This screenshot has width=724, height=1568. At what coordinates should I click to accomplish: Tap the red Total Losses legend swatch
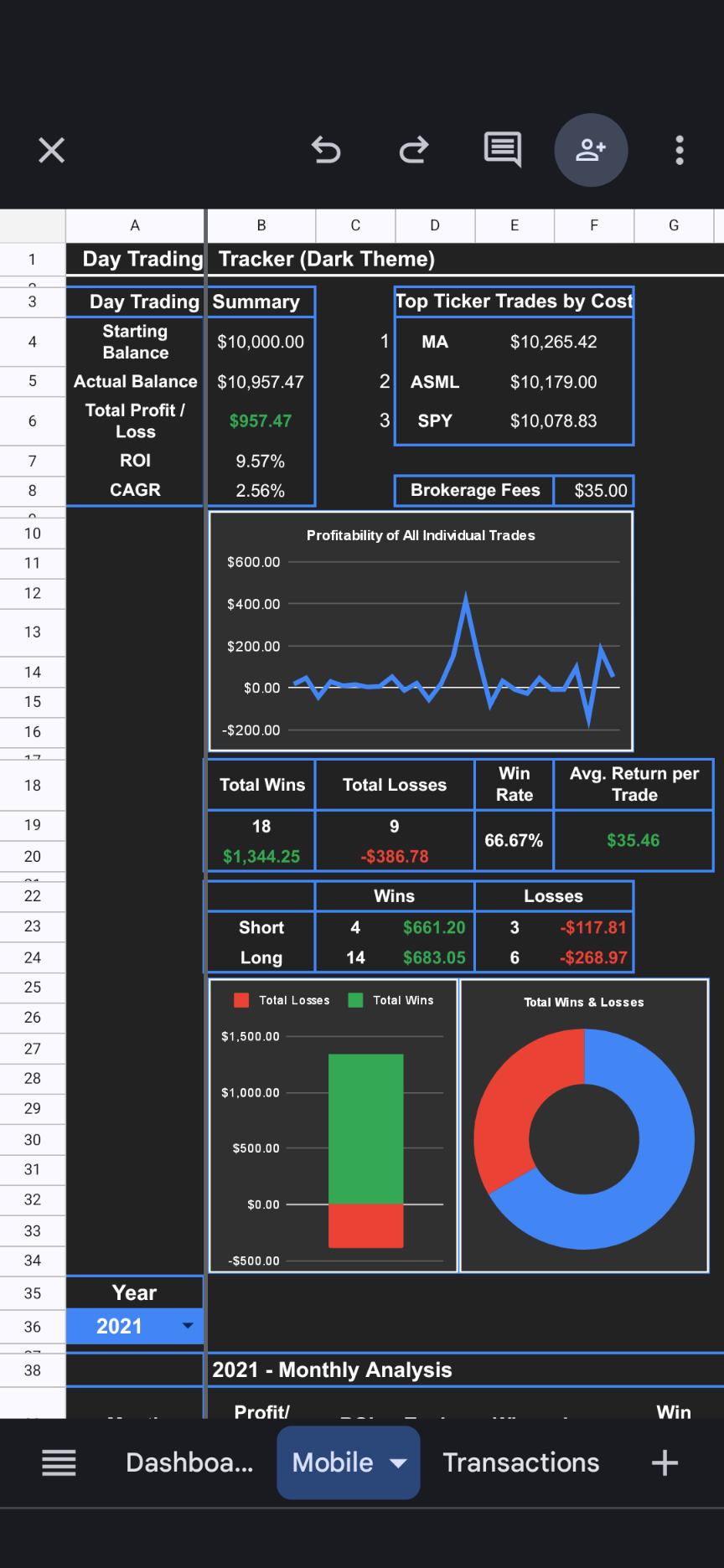click(x=241, y=1000)
